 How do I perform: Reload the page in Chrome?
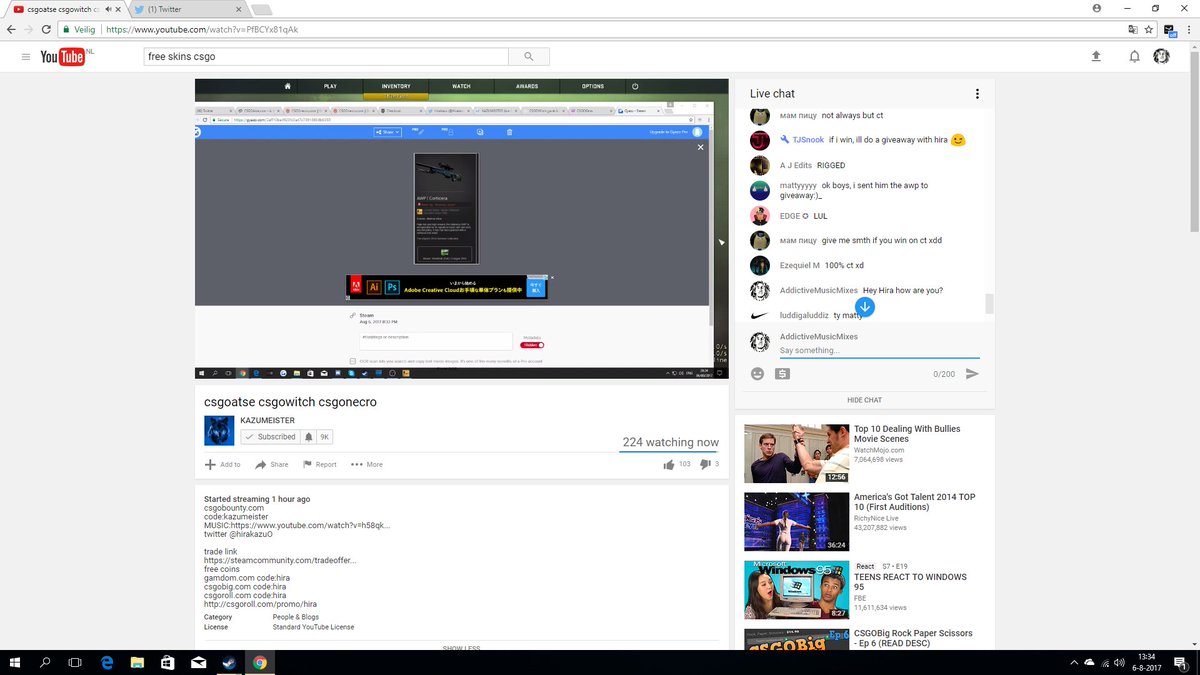46,29
